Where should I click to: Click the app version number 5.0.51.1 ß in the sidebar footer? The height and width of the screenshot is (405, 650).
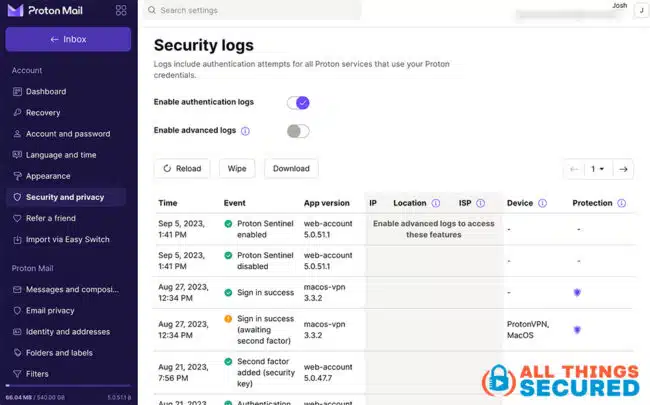pos(119,398)
